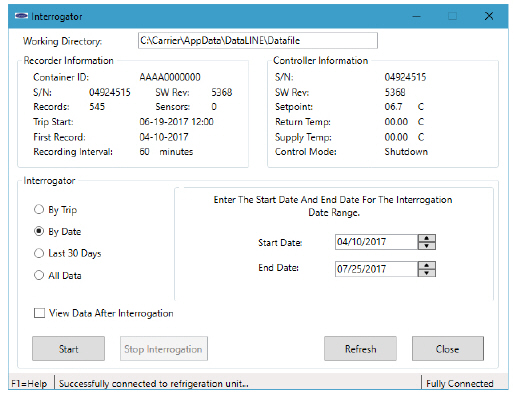Click the Start Date field 04/10/2017
This screenshot has width=514, height=394.
pyautogui.click(x=376, y=242)
